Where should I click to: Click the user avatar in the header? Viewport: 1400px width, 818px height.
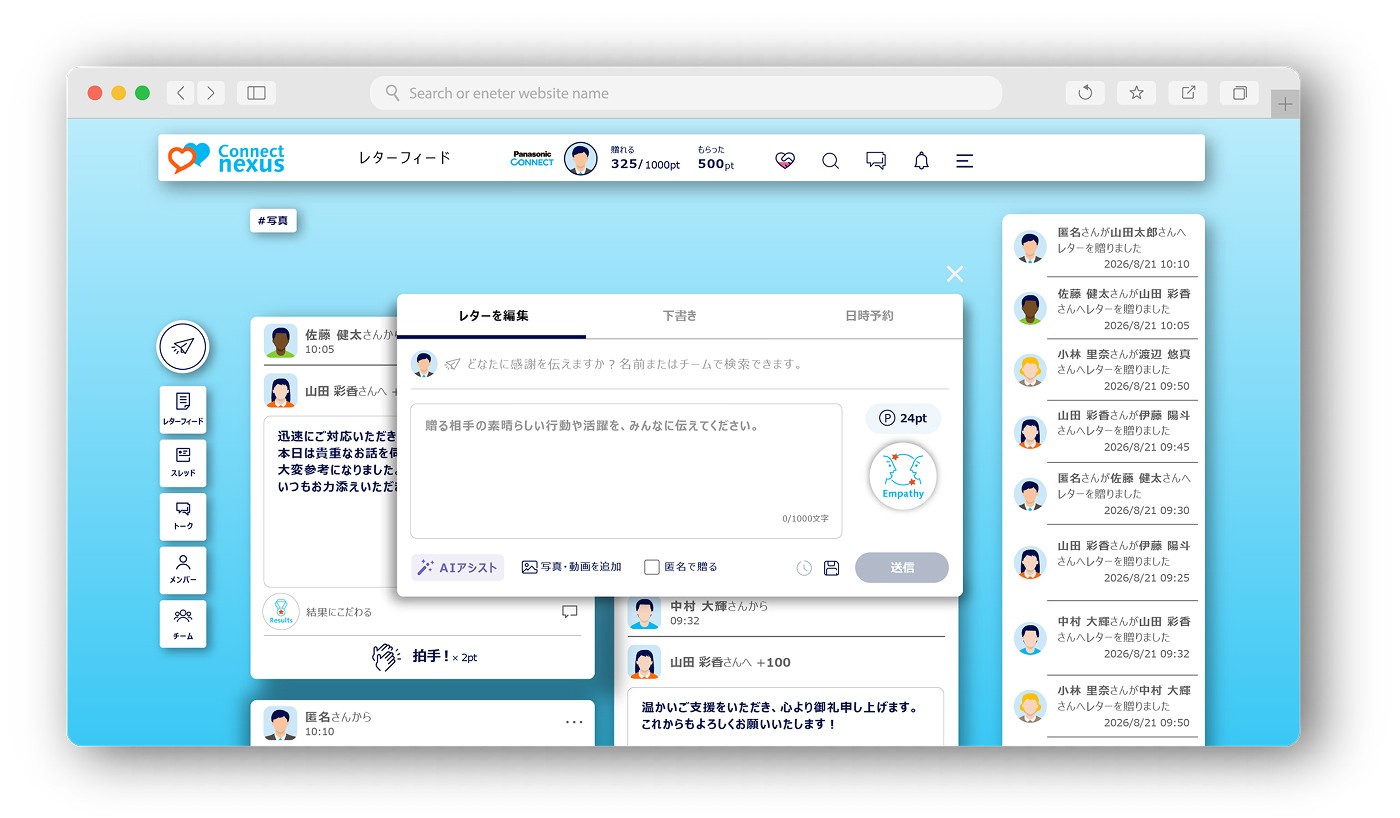pyautogui.click(x=581, y=158)
